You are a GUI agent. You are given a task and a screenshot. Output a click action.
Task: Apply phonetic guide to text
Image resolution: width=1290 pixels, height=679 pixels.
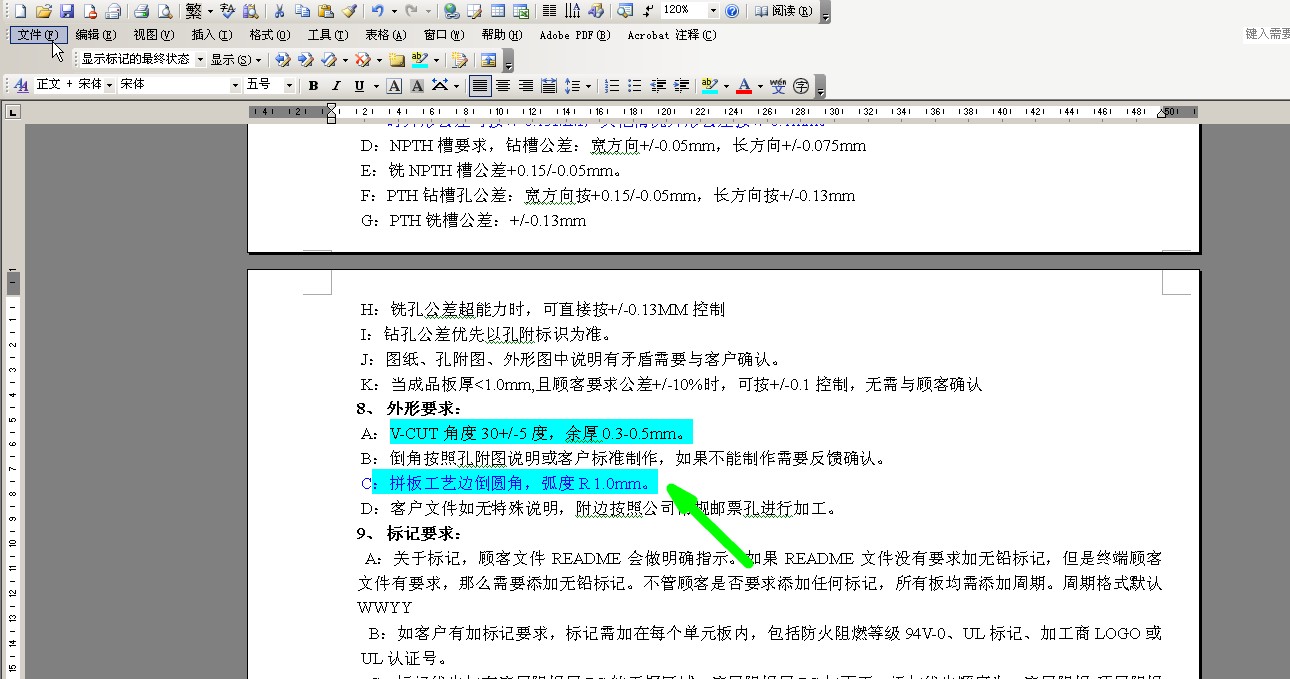pos(778,86)
